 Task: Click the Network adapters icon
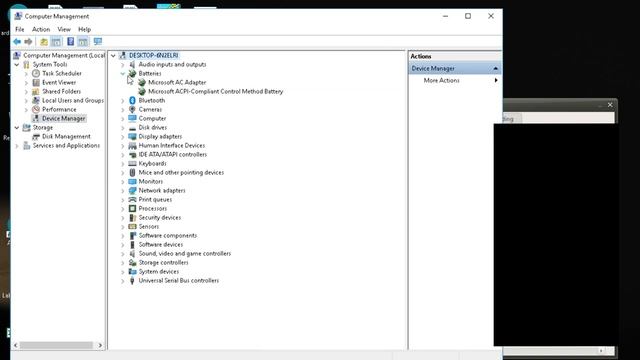click(132, 190)
